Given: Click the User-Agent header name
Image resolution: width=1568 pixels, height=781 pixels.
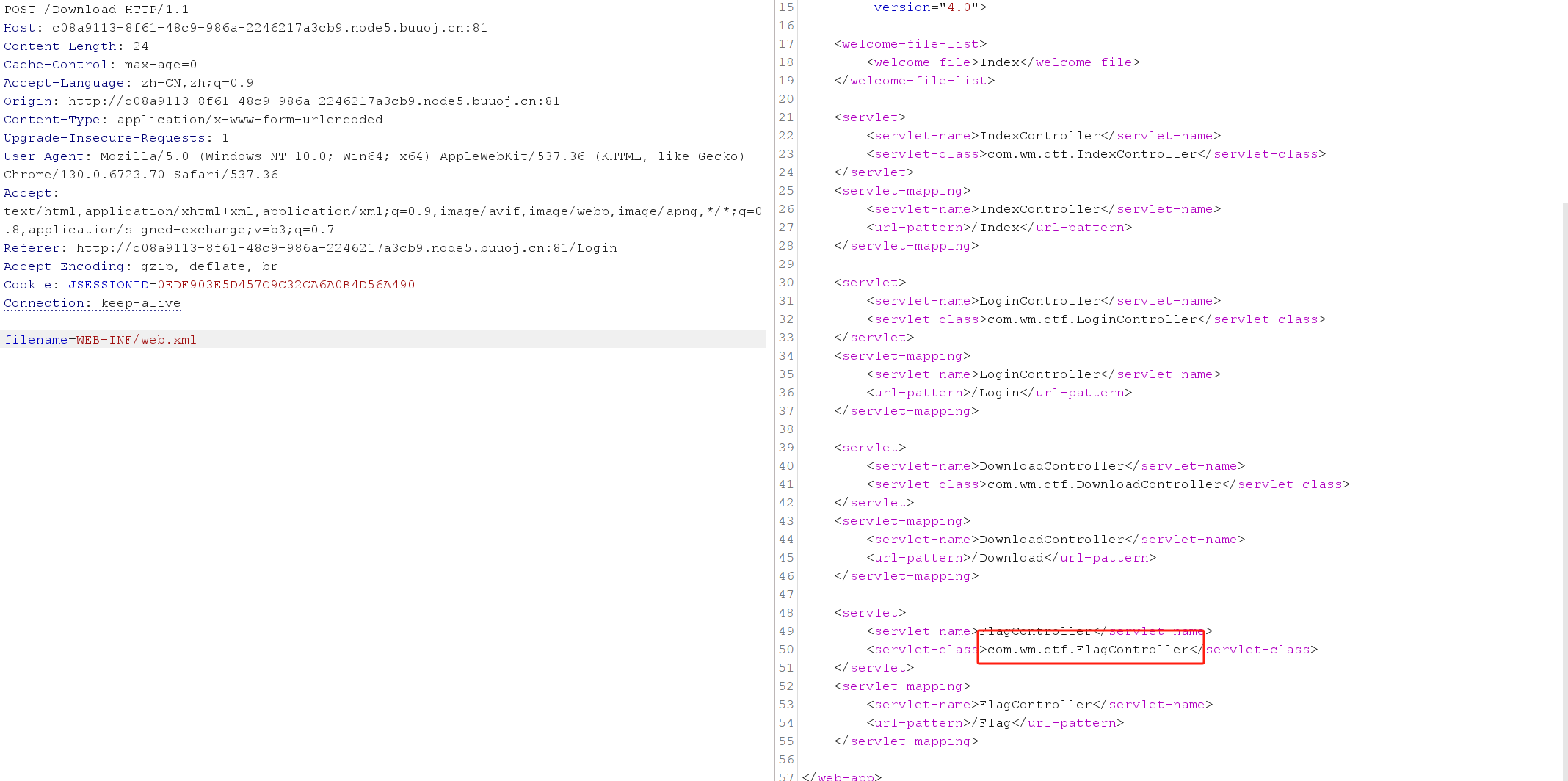Looking at the screenshot, I should 43,156.
